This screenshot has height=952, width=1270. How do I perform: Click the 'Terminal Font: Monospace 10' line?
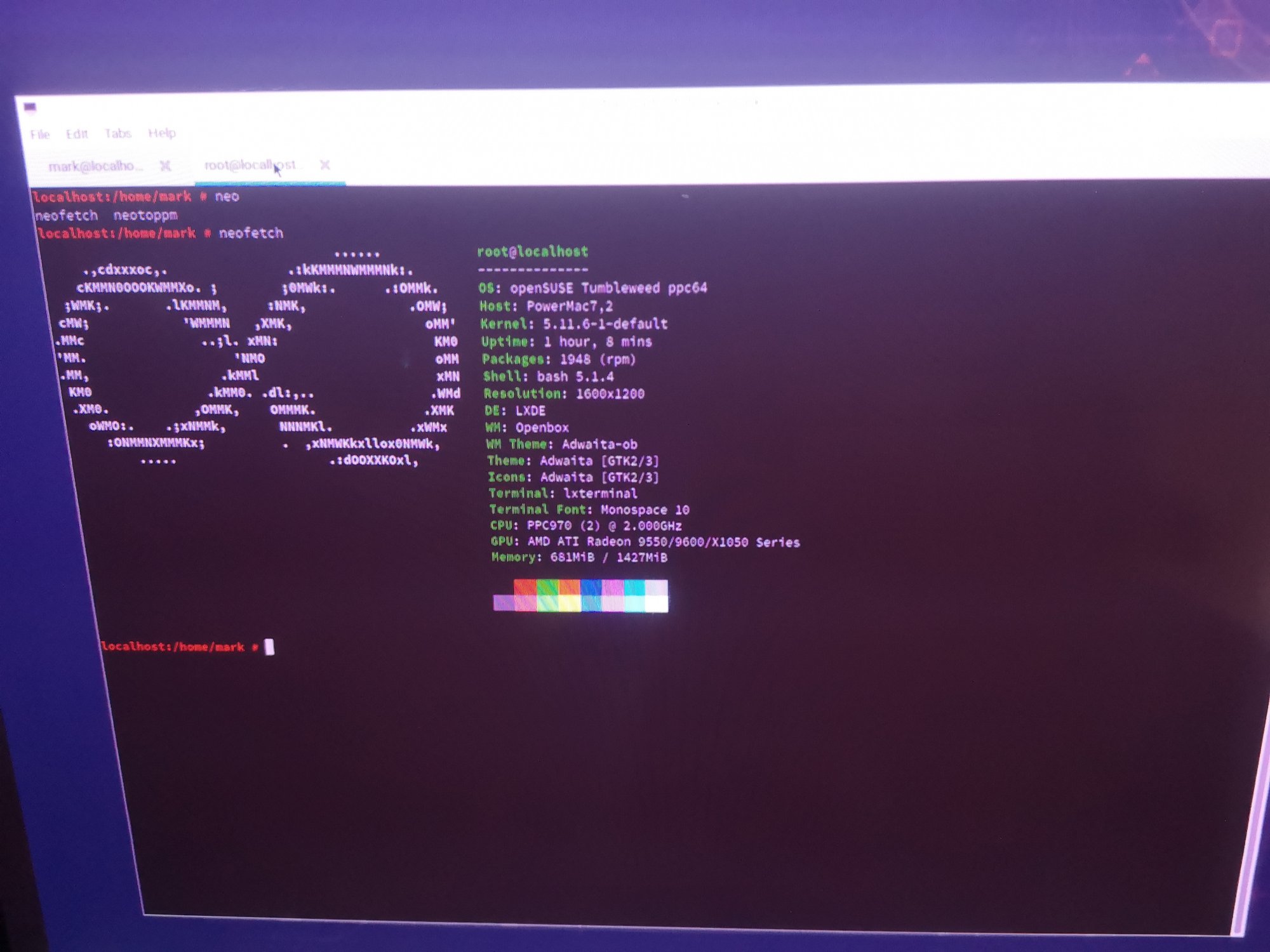pos(589,510)
